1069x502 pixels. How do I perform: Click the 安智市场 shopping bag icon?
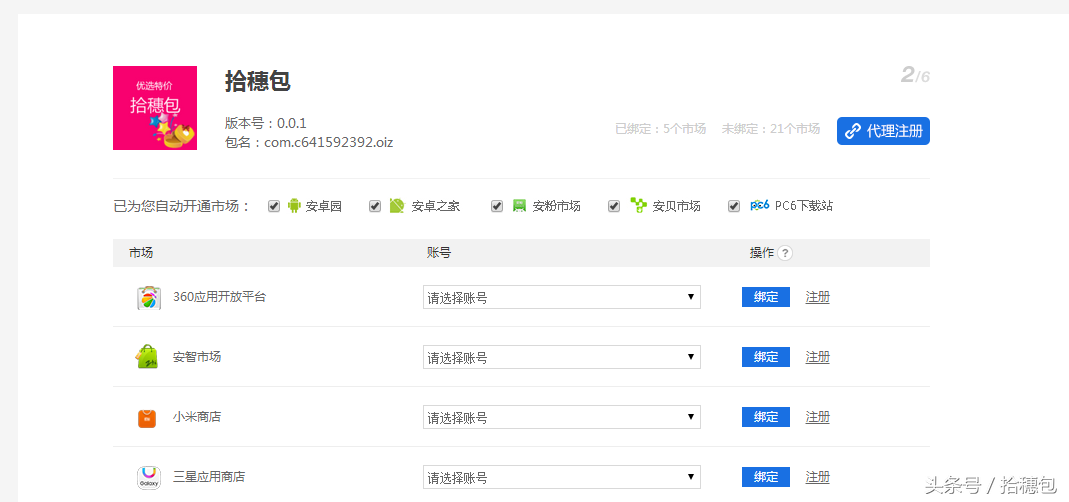tap(147, 357)
